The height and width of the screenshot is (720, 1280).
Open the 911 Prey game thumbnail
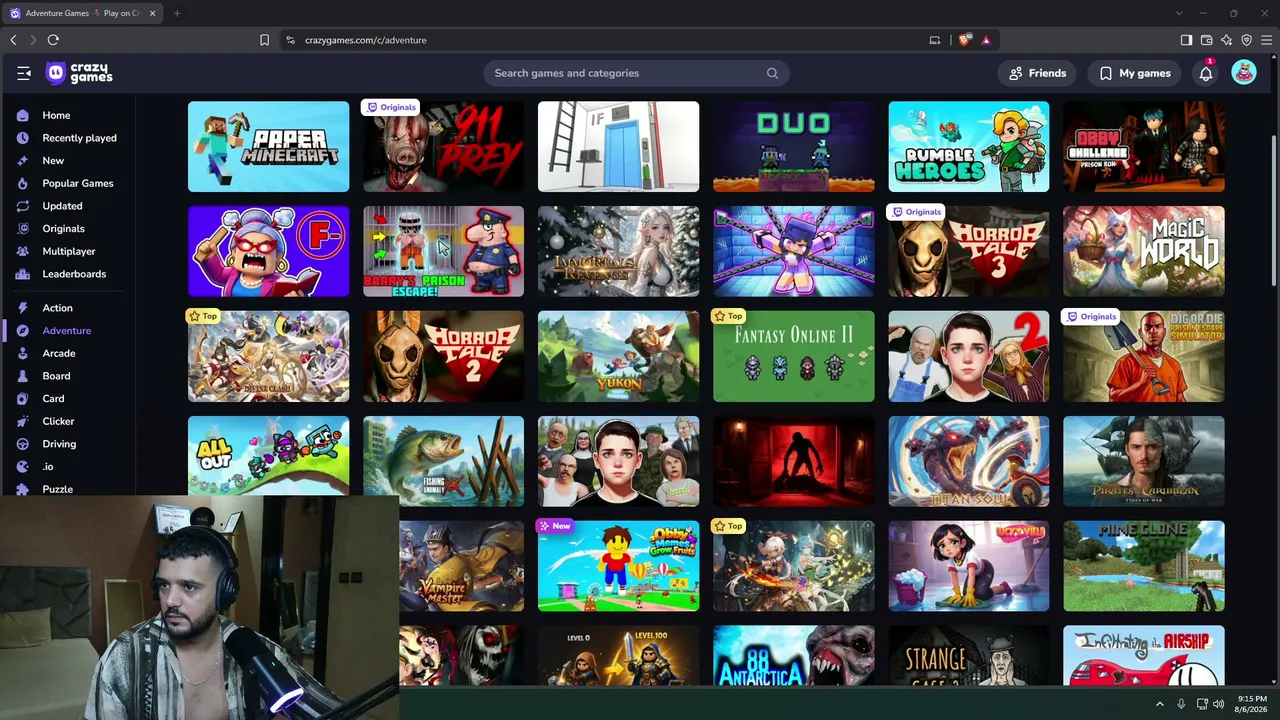click(x=443, y=146)
